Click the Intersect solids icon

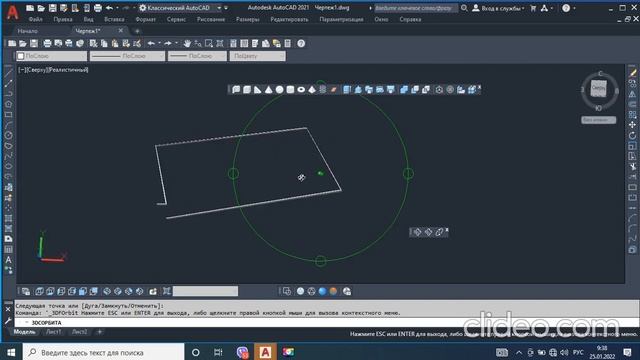(x=426, y=89)
